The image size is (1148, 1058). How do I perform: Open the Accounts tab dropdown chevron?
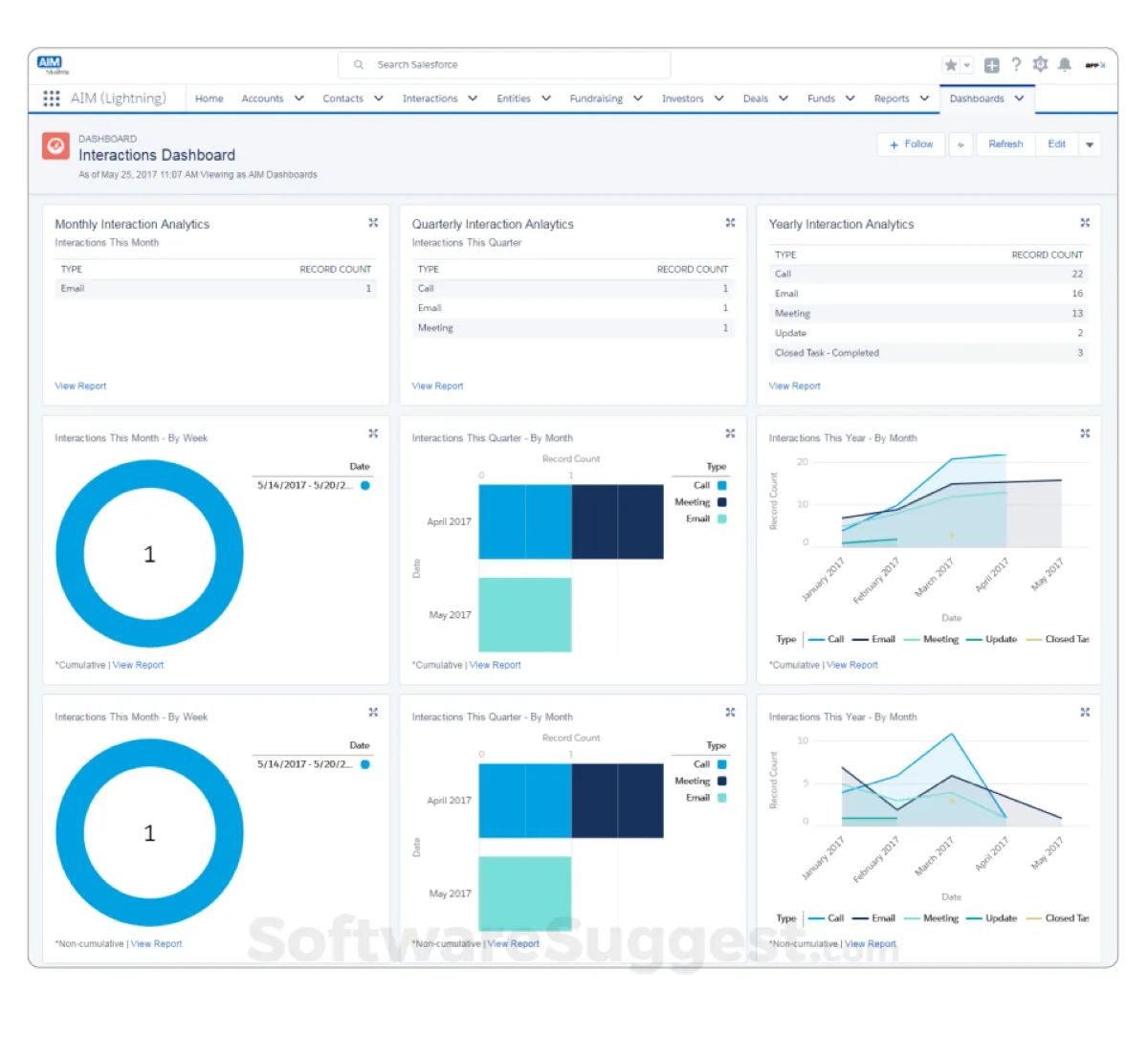(299, 99)
